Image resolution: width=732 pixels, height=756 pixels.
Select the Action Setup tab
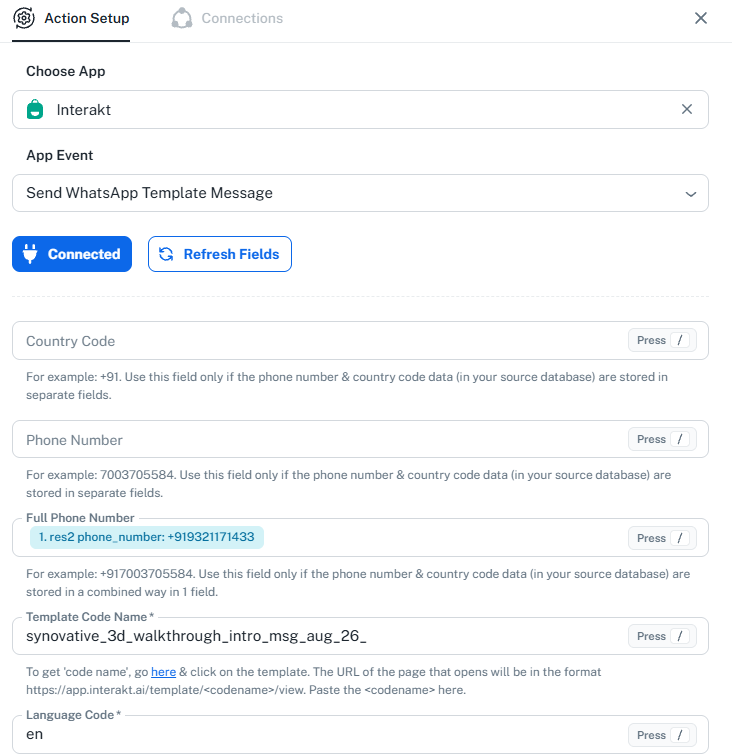(71, 18)
